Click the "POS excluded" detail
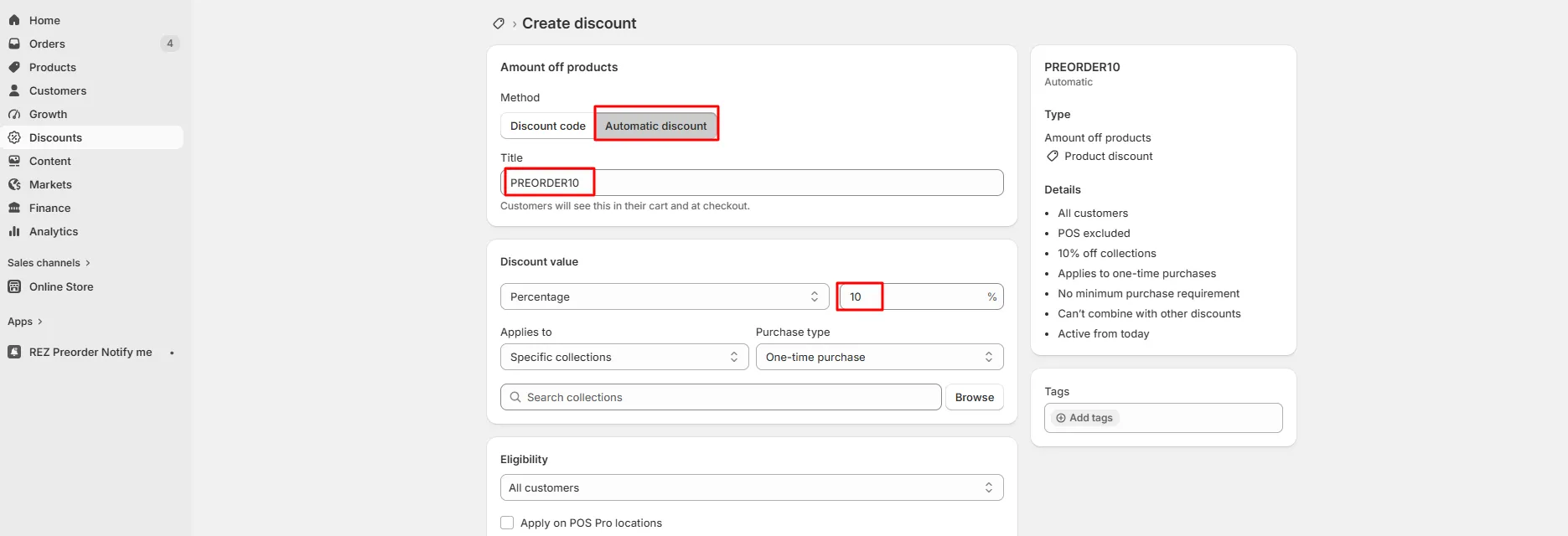Viewport: 1568px width, 536px height. click(1094, 233)
